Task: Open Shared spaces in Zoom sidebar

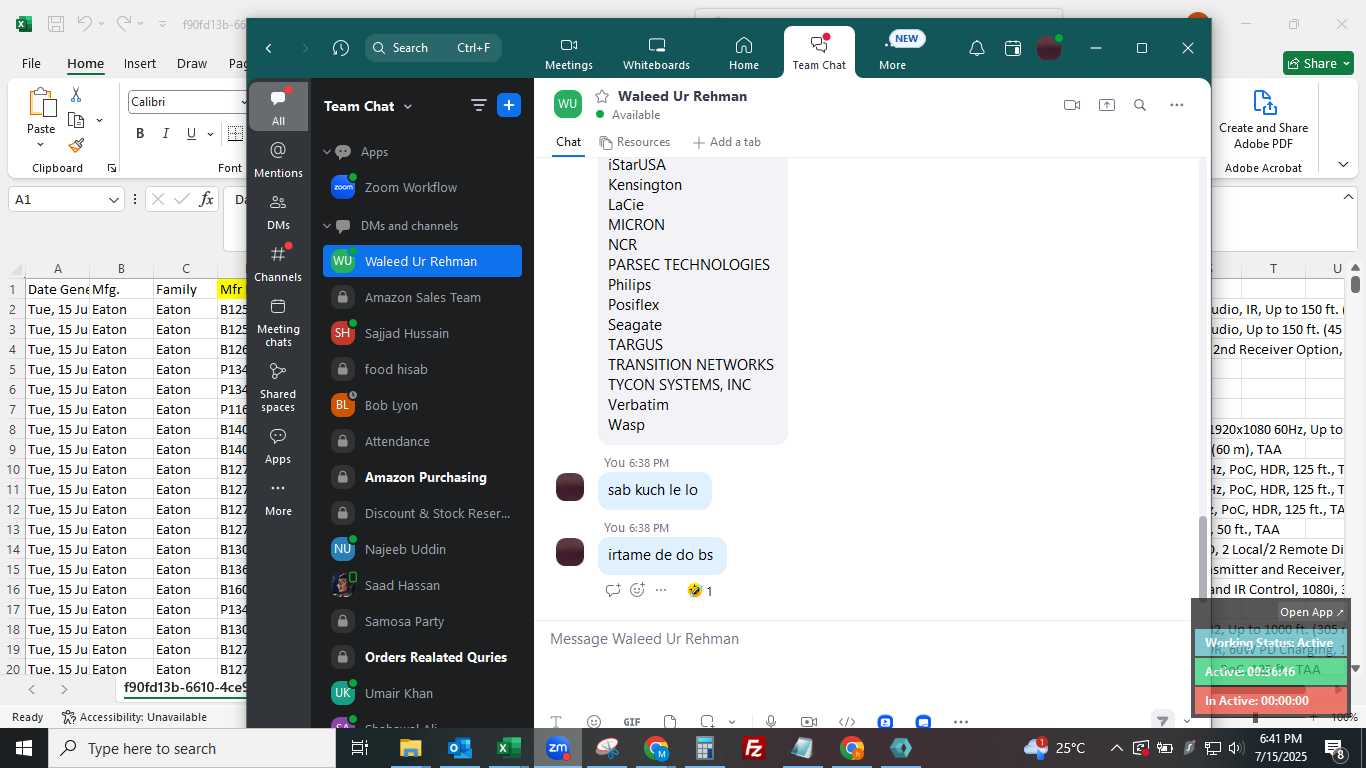Action: tap(278, 387)
